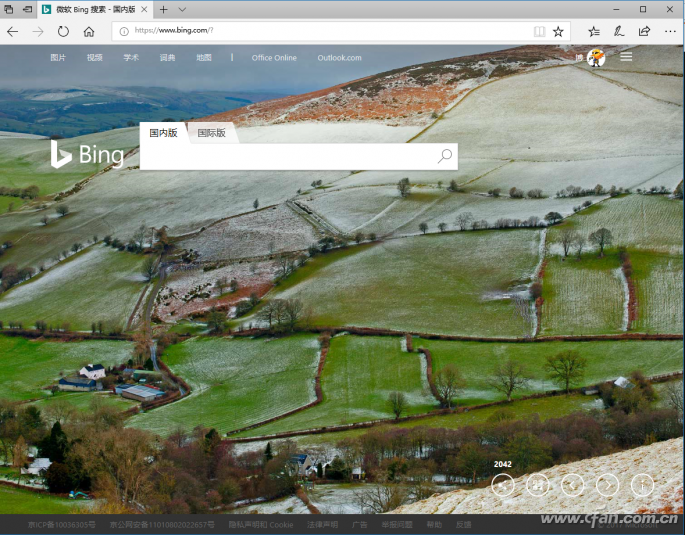Click the Outlook.com link
The width and height of the screenshot is (685, 535).
pos(339,58)
